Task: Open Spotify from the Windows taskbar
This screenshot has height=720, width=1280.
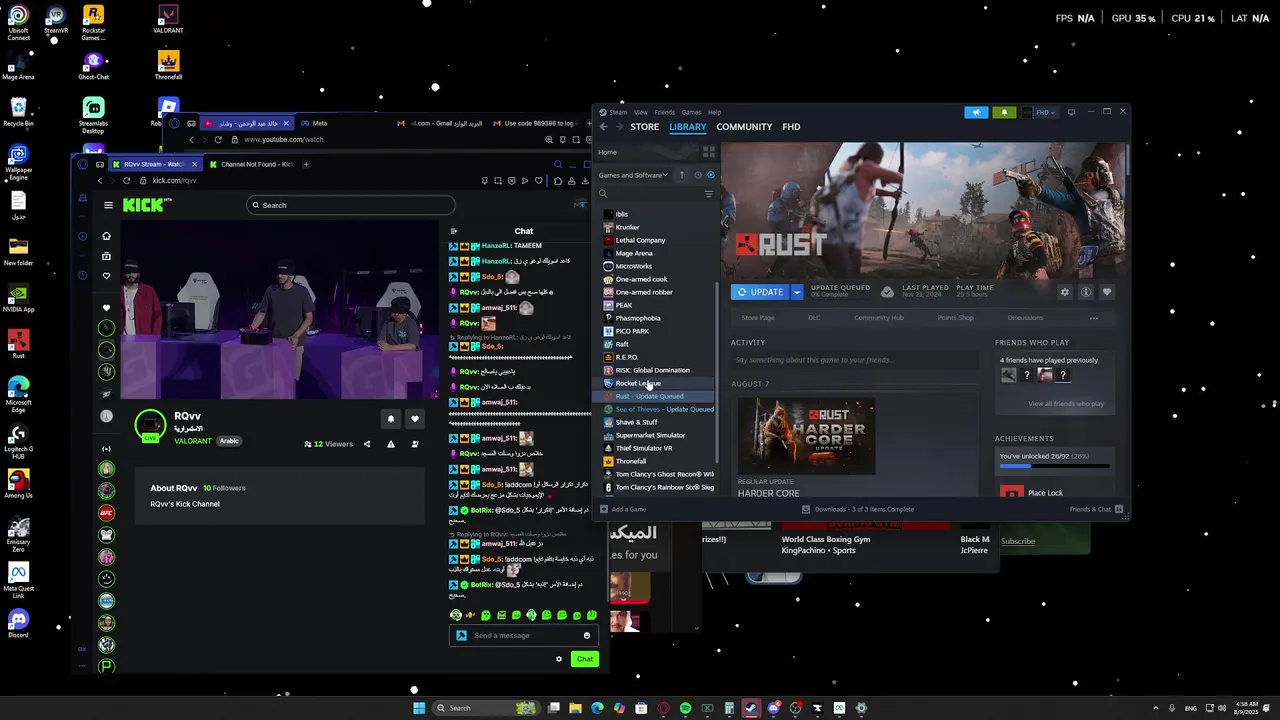Action: coord(685,708)
